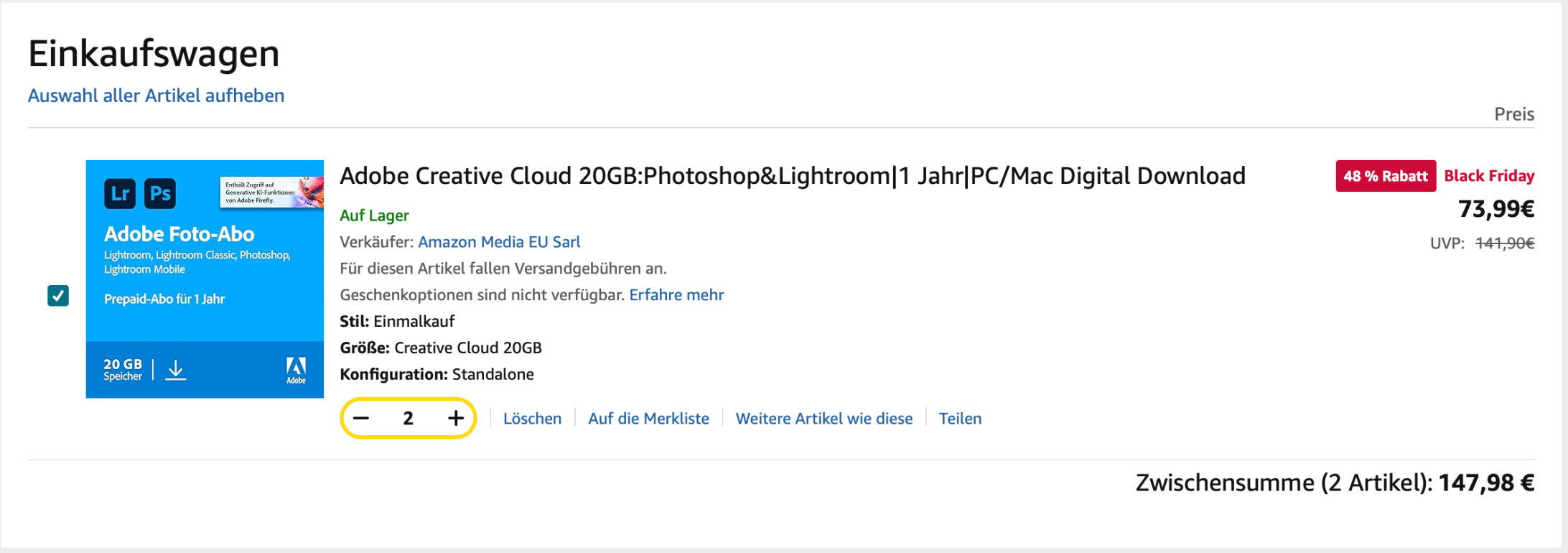Click the 'Erfahre mehr' link
The image size is (1568, 553).
click(x=676, y=295)
